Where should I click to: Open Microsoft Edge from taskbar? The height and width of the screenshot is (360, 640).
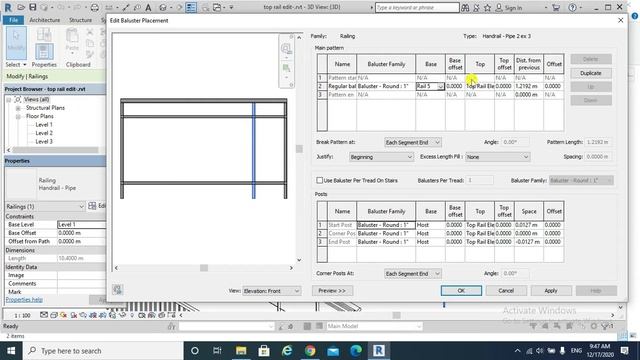click(356, 351)
